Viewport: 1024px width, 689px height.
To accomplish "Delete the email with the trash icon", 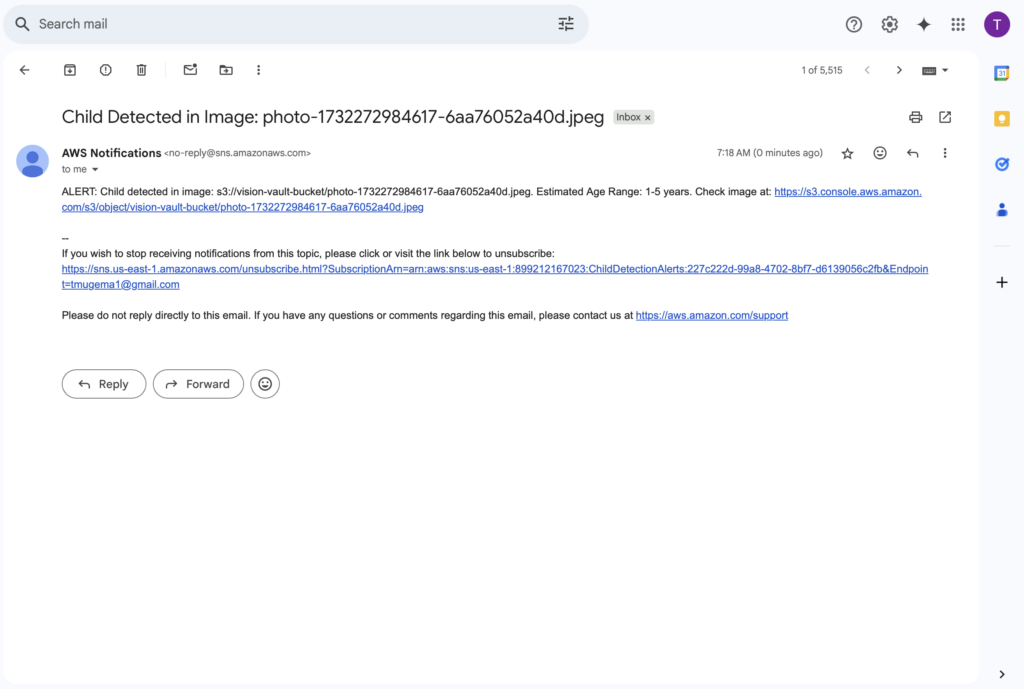I will 142,70.
